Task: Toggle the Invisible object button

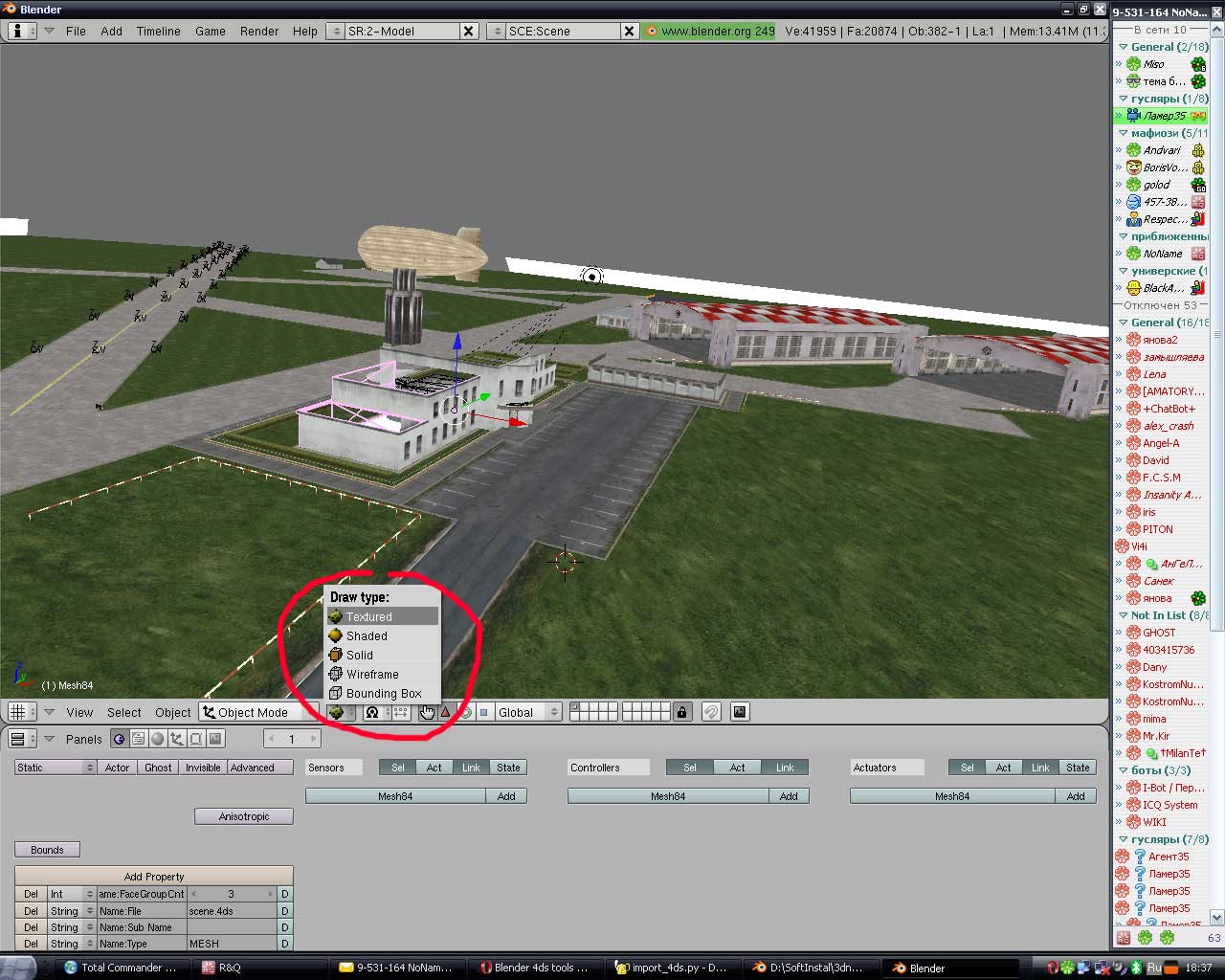Action: (203, 768)
